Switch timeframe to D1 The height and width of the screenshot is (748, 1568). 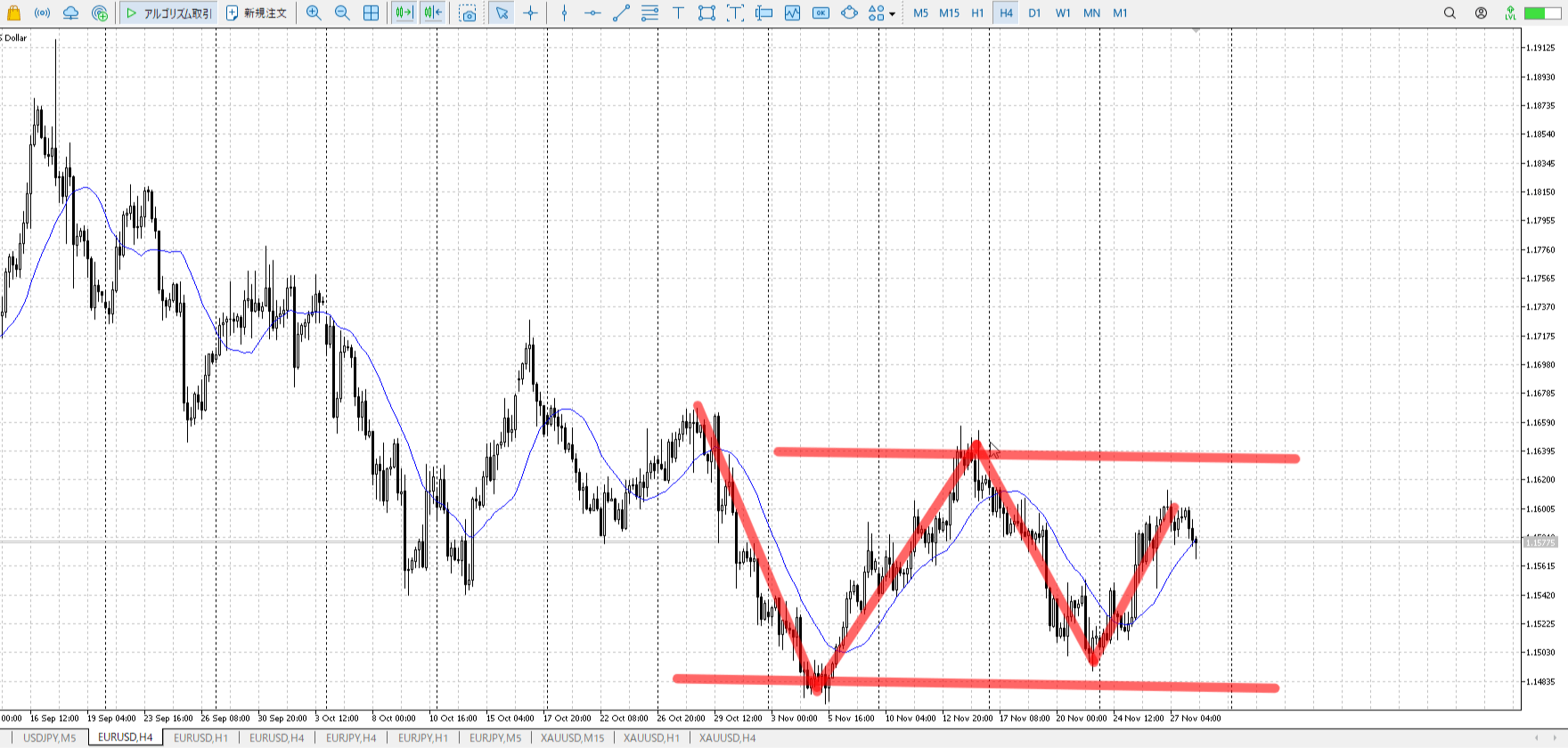1034,12
